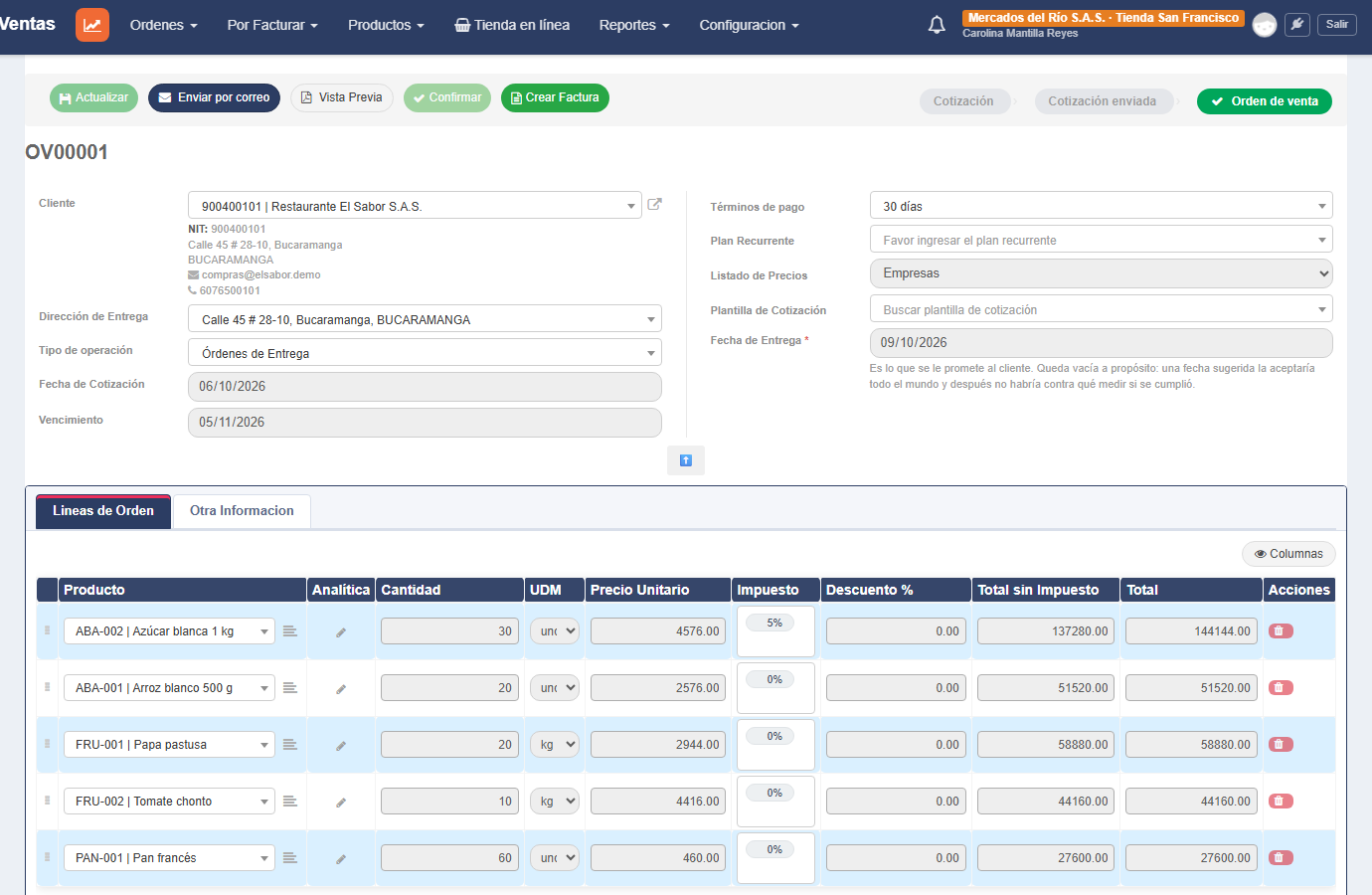
Task: Open the Cliente dropdown
Action: click(x=415, y=206)
